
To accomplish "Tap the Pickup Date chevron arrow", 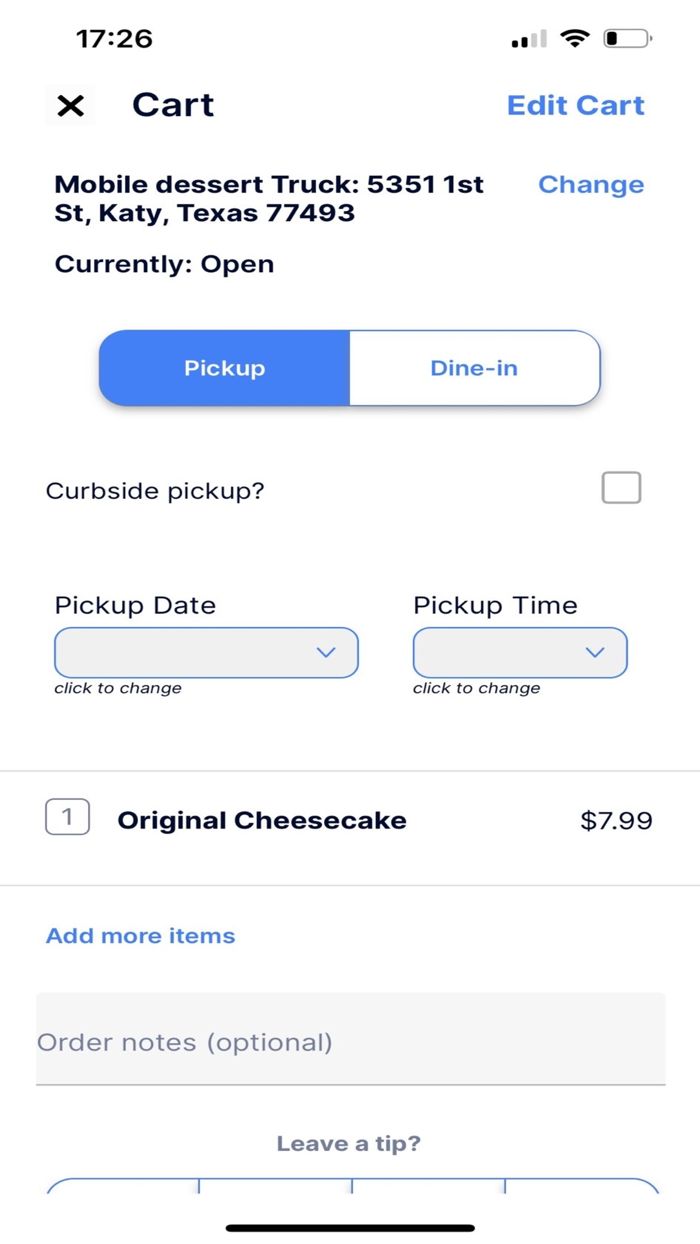I will pyautogui.click(x=326, y=652).
